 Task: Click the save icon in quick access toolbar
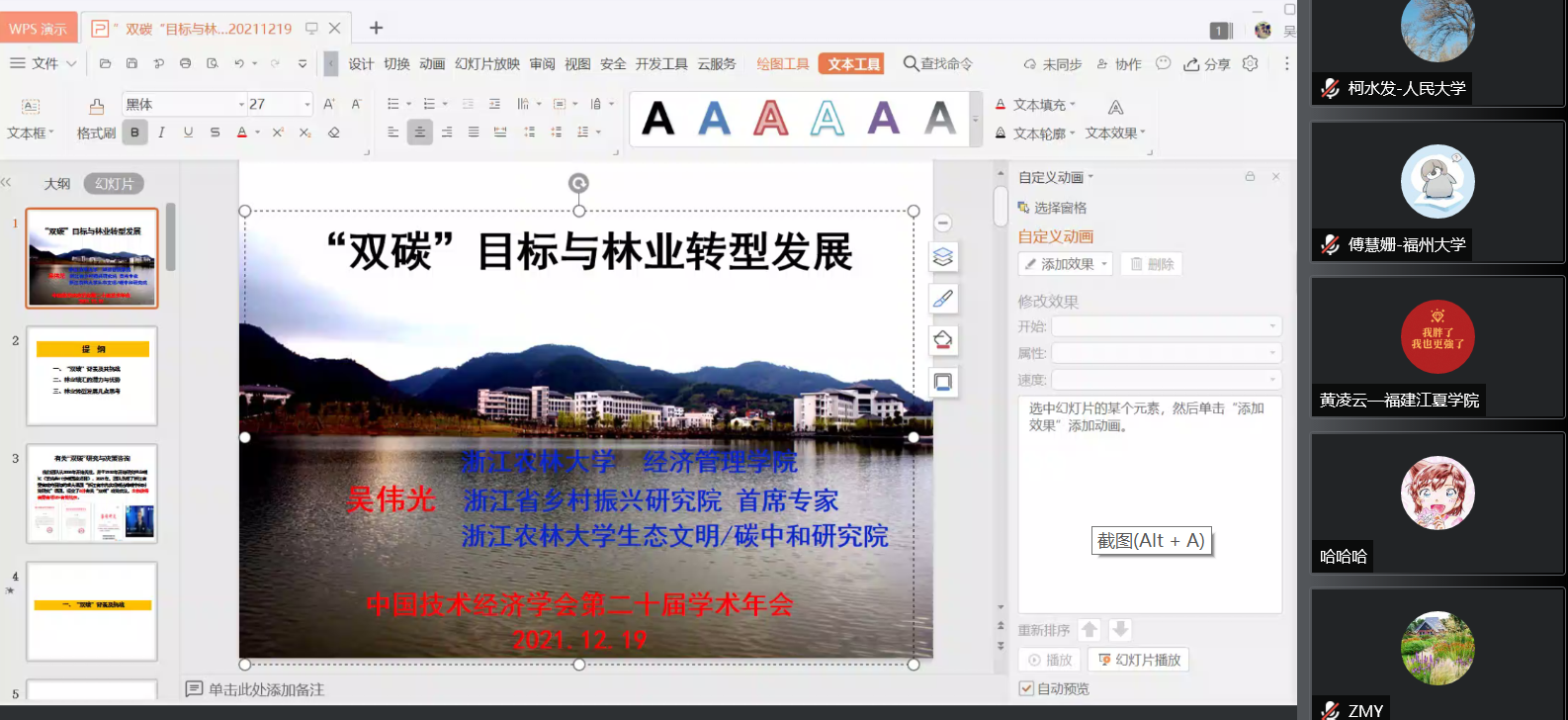coord(131,63)
